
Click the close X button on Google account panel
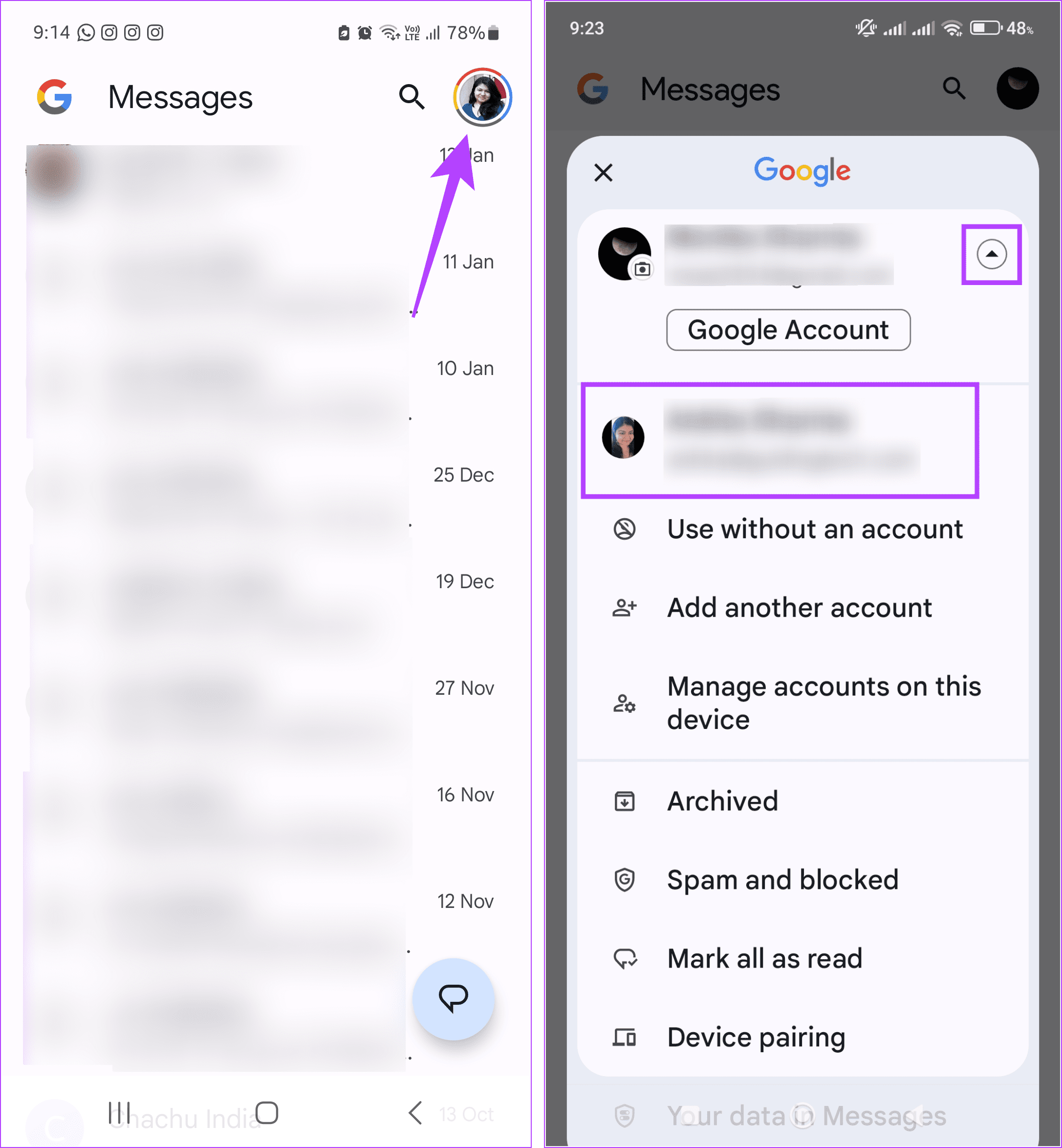pyautogui.click(x=604, y=172)
